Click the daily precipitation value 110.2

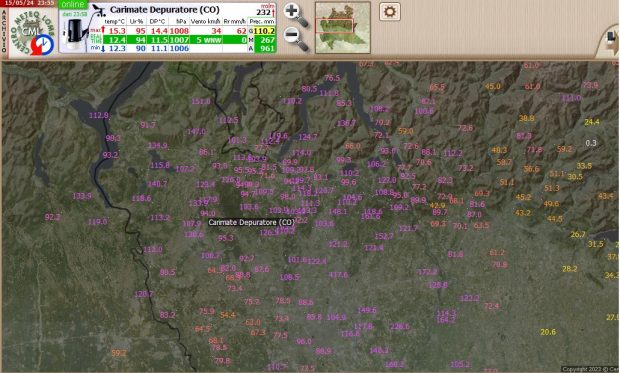[x=264, y=31]
